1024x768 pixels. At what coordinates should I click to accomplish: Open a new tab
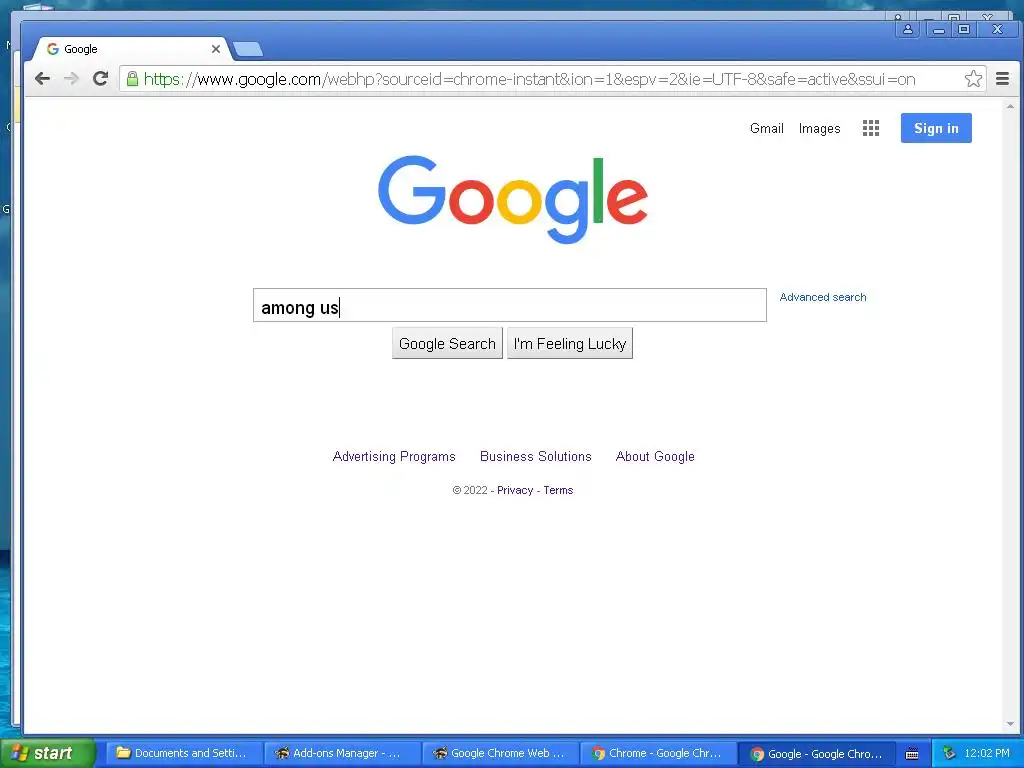(248, 49)
